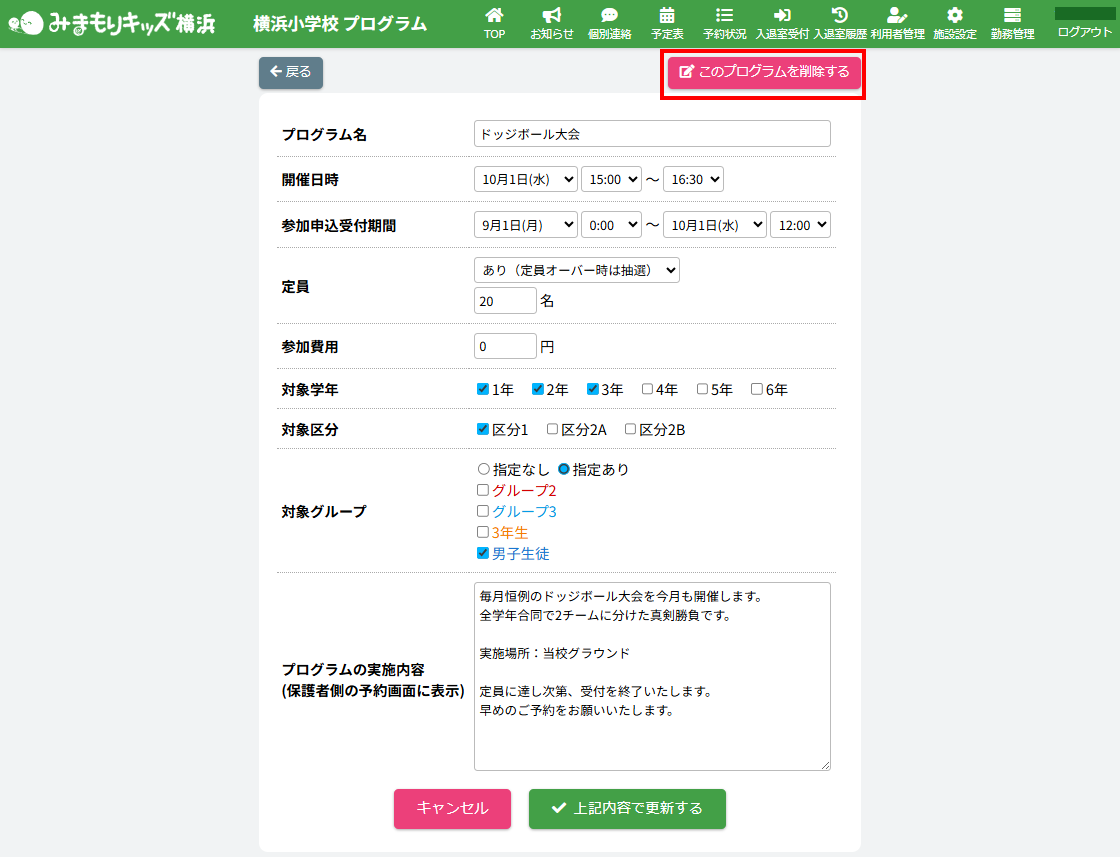Click the プログラム名 text field
The image size is (1120, 857).
652,134
